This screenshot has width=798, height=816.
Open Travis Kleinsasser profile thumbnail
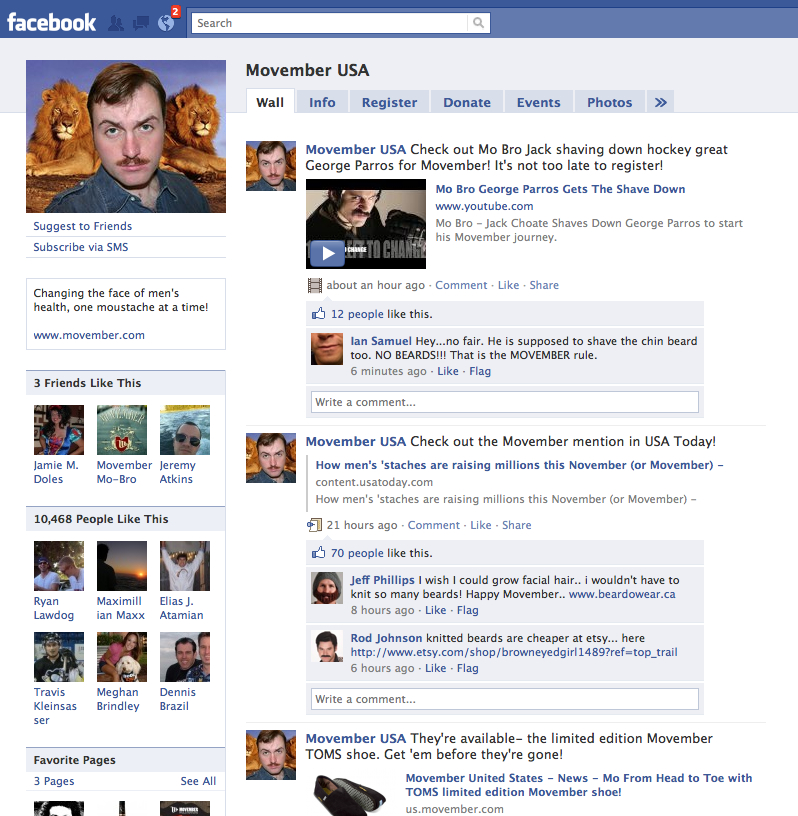pyautogui.click(x=59, y=657)
